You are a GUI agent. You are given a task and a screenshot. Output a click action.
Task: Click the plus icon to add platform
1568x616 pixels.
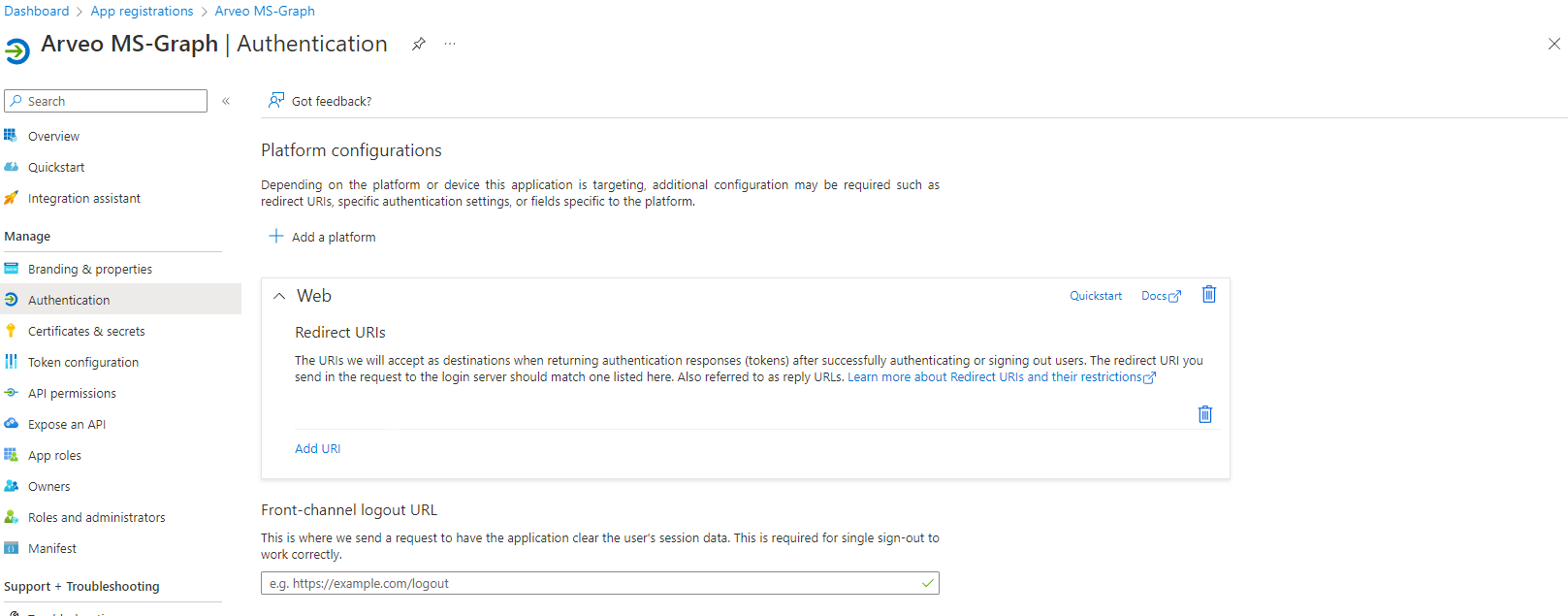click(276, 237)
